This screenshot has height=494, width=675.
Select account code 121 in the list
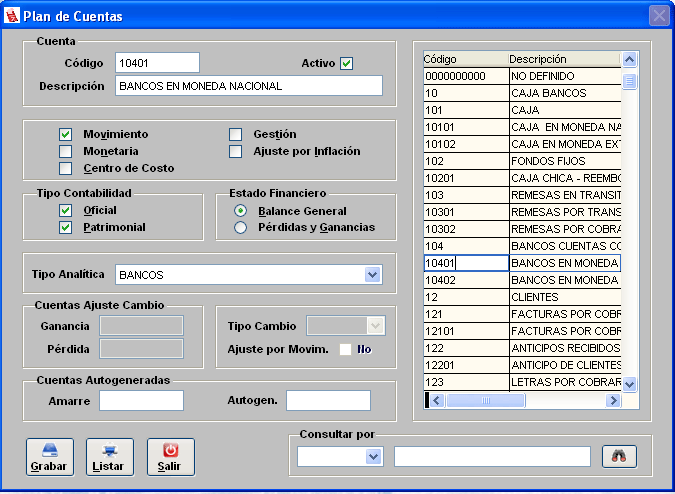(466, 314)
